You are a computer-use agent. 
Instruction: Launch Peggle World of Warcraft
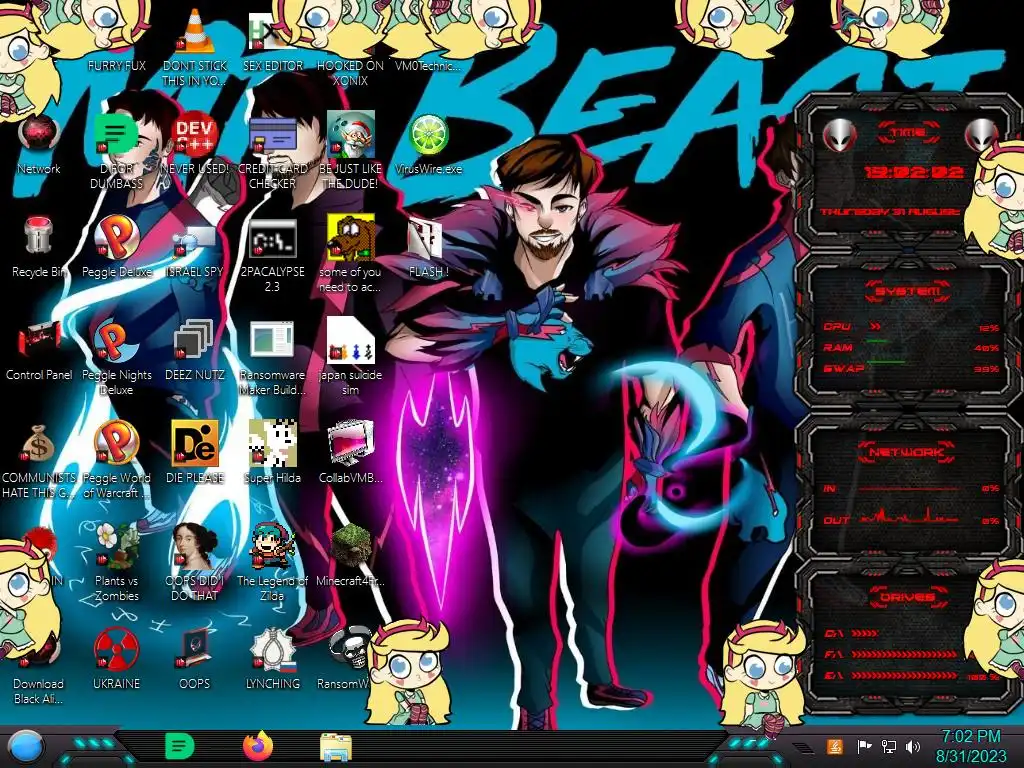pyautogui.click(x=116, y=461)
